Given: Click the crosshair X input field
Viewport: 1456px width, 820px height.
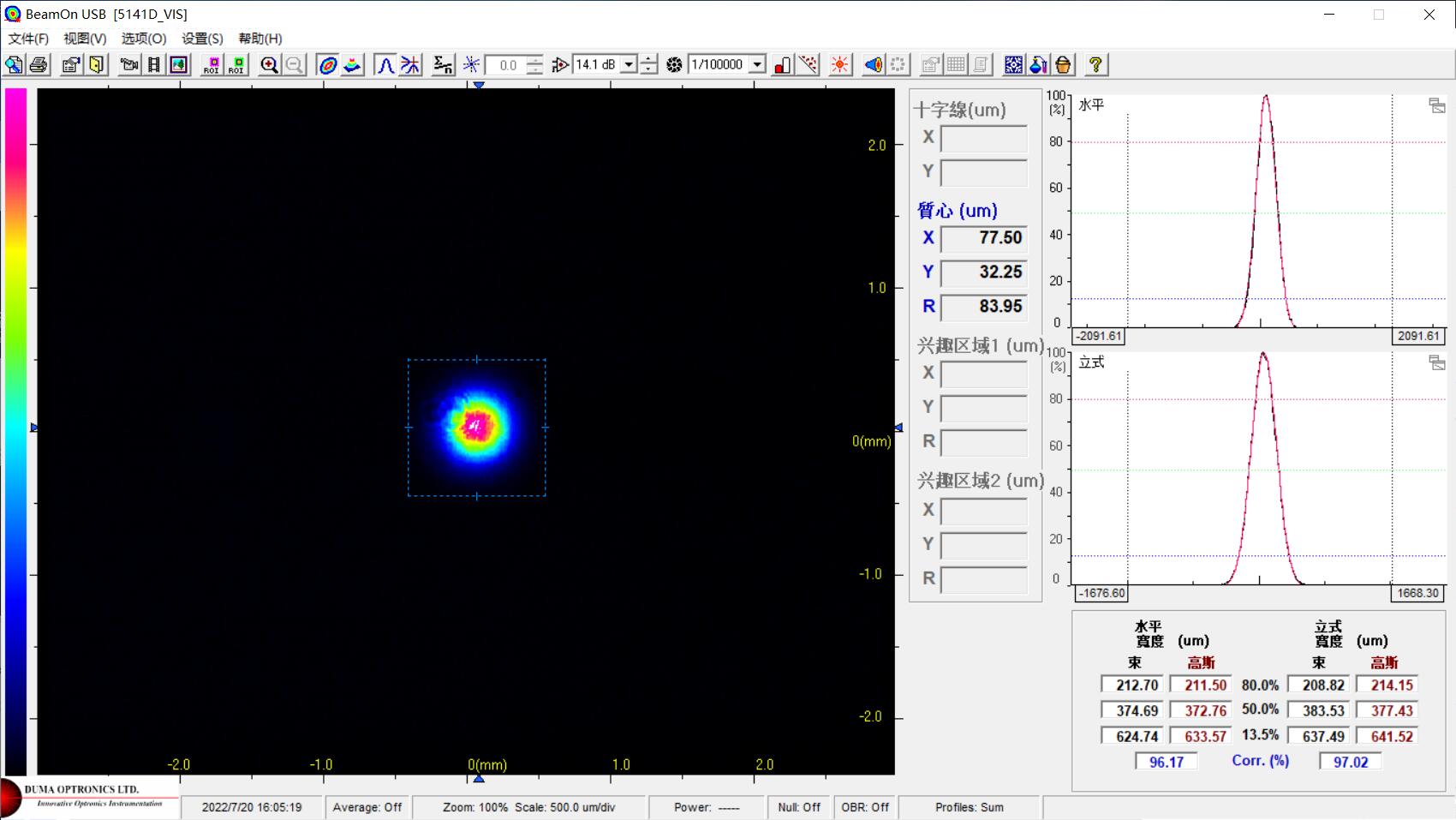Looking at the screenshot, I should 983,138.
